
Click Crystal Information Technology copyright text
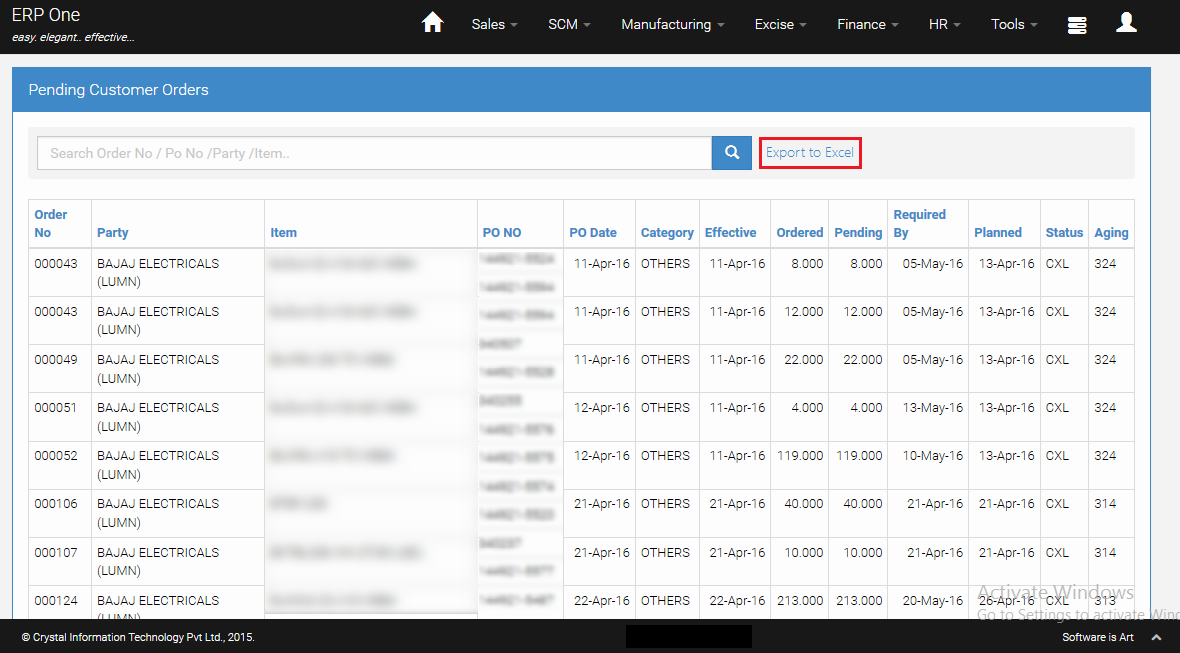(138, 637)
